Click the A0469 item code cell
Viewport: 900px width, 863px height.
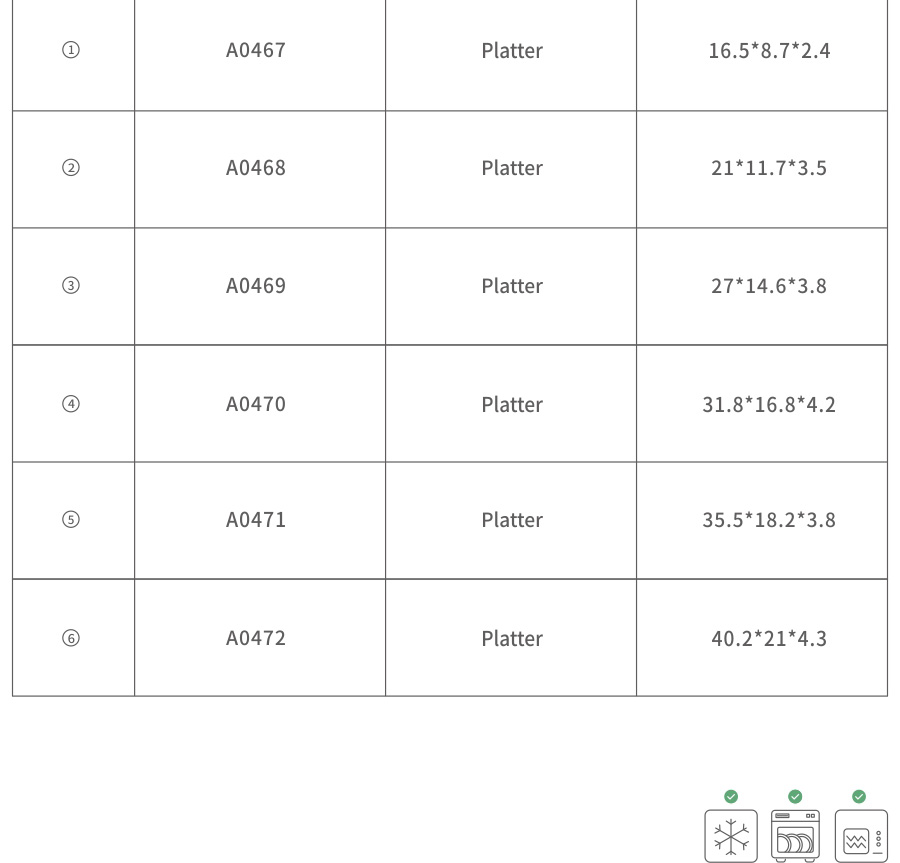(256, 286)
